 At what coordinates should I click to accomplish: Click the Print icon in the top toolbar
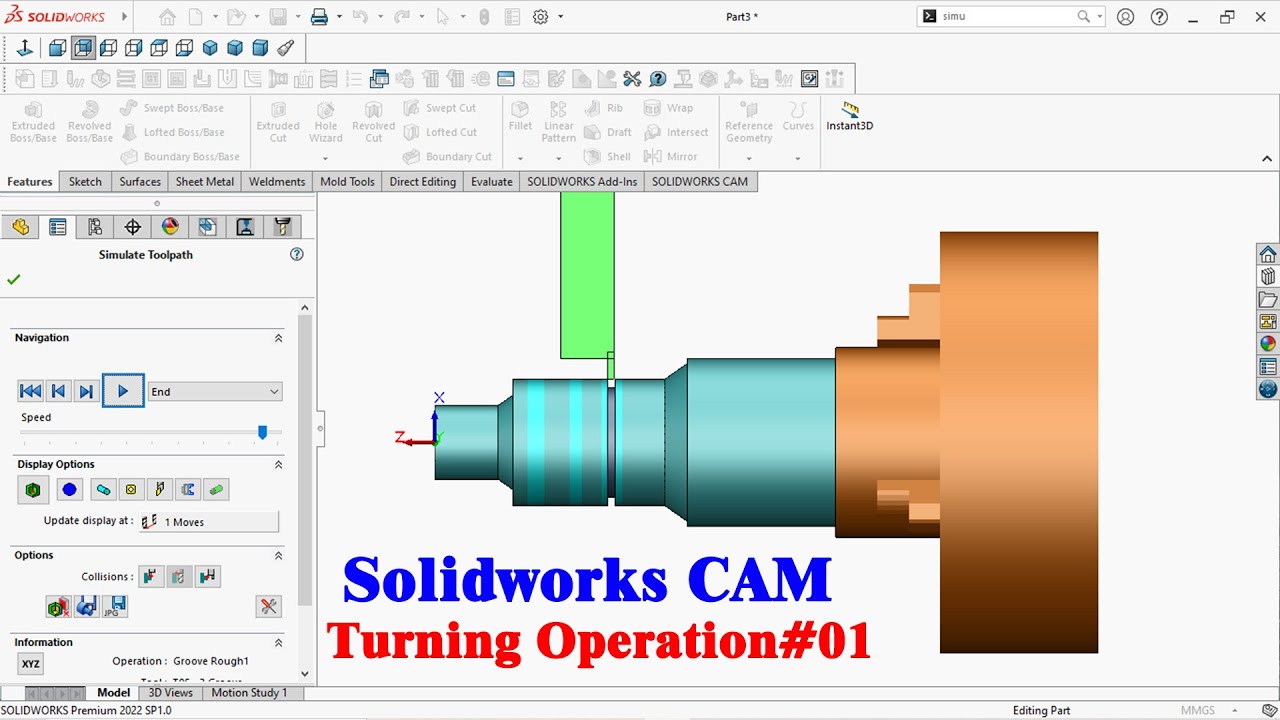(x=319, y=17)
